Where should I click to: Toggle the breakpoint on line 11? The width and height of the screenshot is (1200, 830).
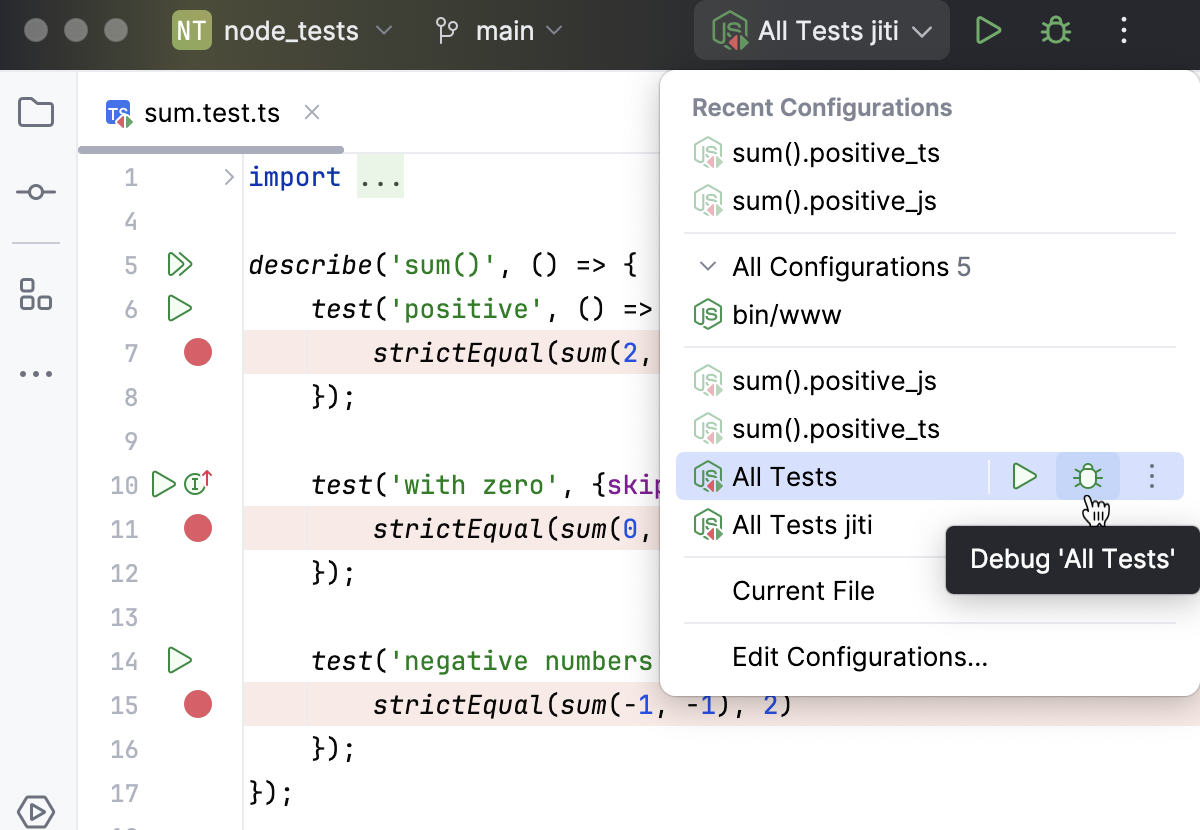pos(197,528)
